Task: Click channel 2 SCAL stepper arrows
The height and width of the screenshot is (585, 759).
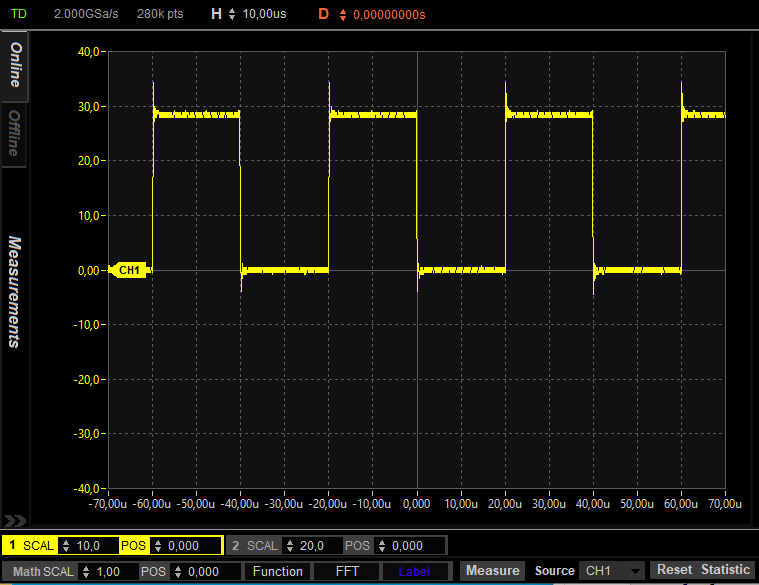Action: pyautogui.click(x=290, y=546)
